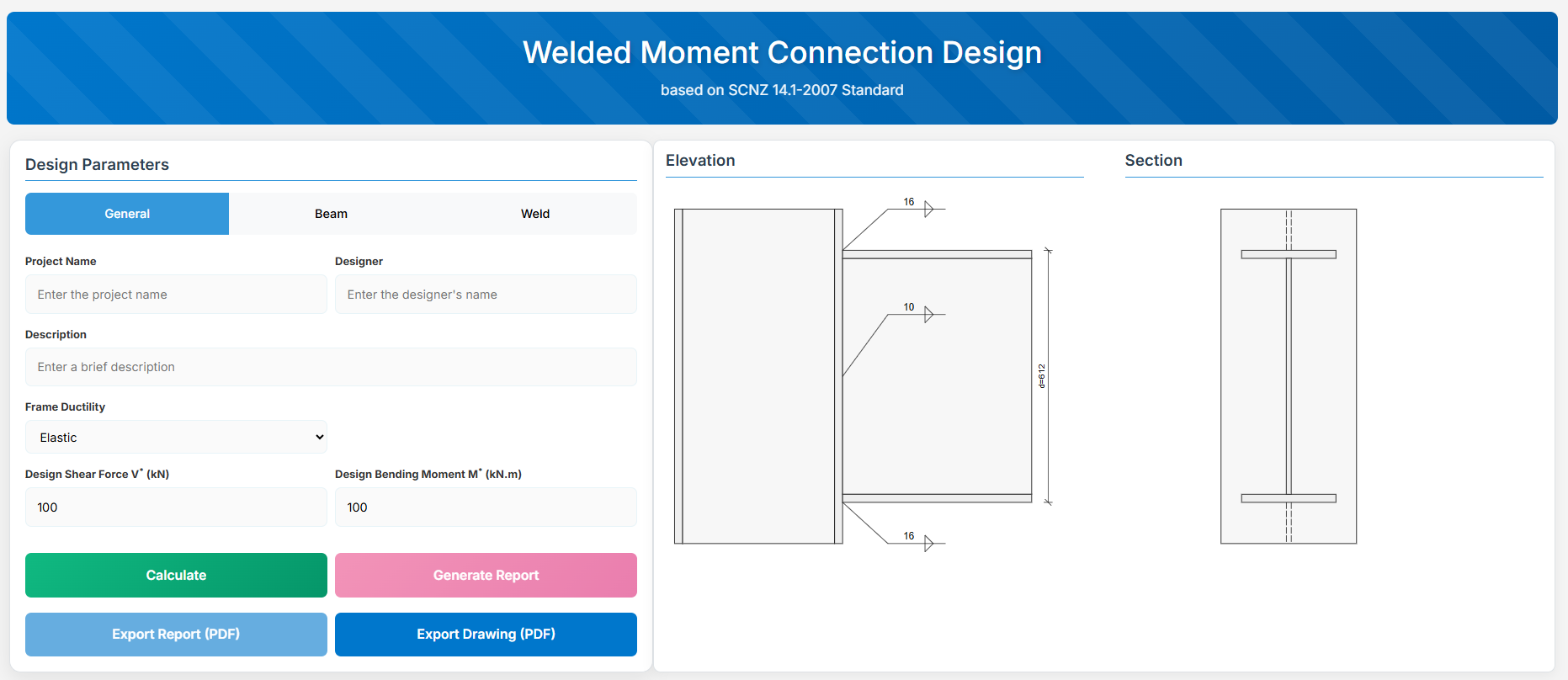This screenshot has width=1568, height=680.
Task: Click Export Drawing (PDF) button
Action: coord(486,635)
